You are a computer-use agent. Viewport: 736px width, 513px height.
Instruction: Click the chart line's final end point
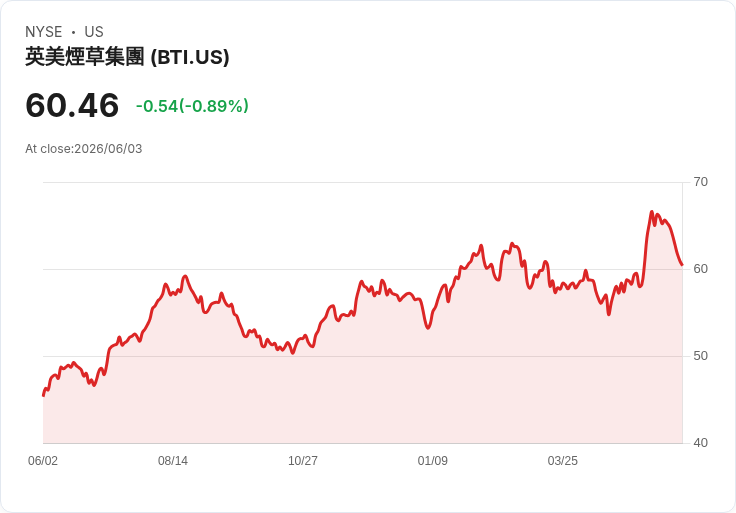(x=682, y=265)
